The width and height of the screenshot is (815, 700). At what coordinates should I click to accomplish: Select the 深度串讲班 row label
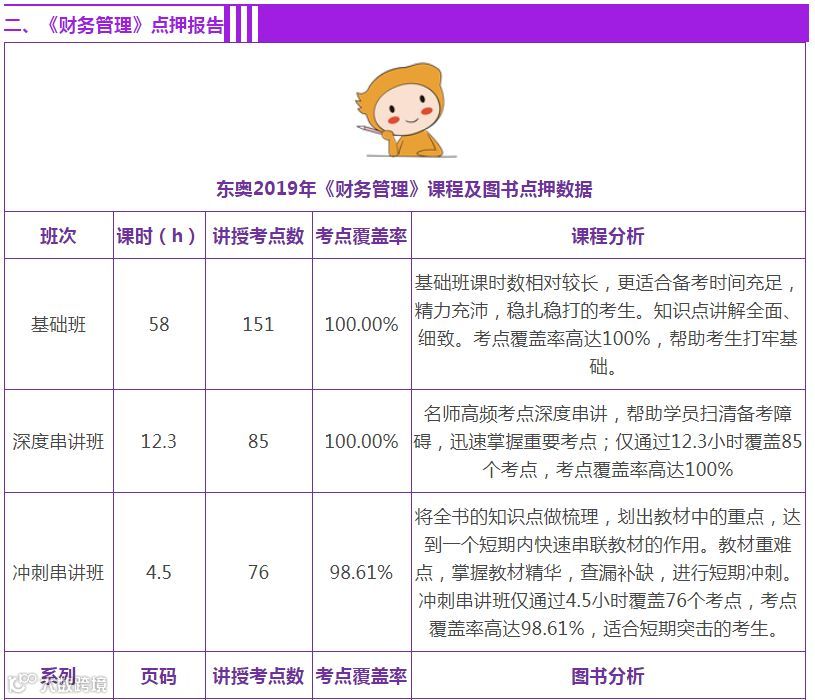click(x=58, y=441)
